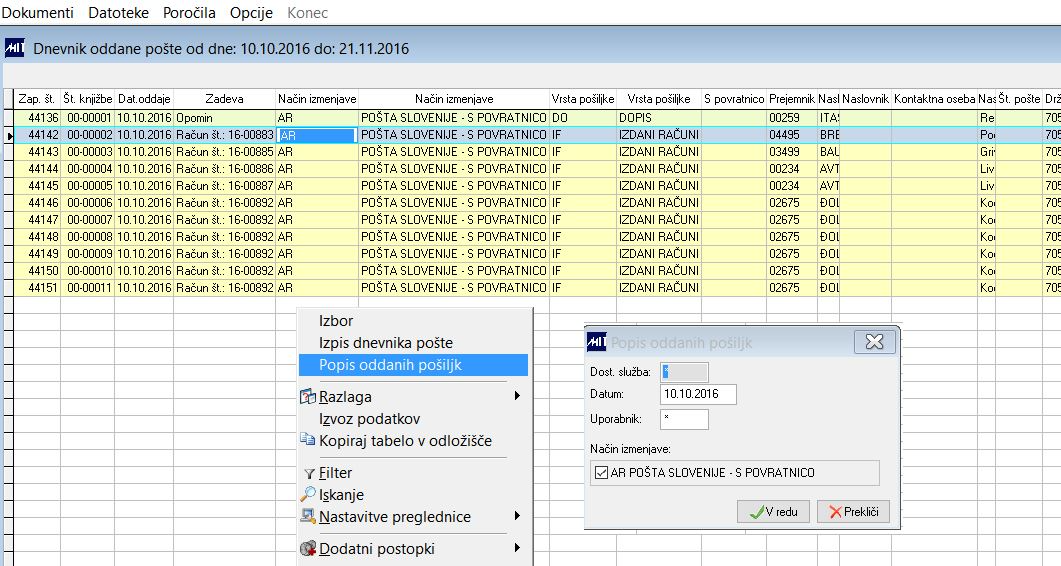Click the highlighted AR edit cell
The width and height of the screenshot is (1061, 566).
click(317, 135)
